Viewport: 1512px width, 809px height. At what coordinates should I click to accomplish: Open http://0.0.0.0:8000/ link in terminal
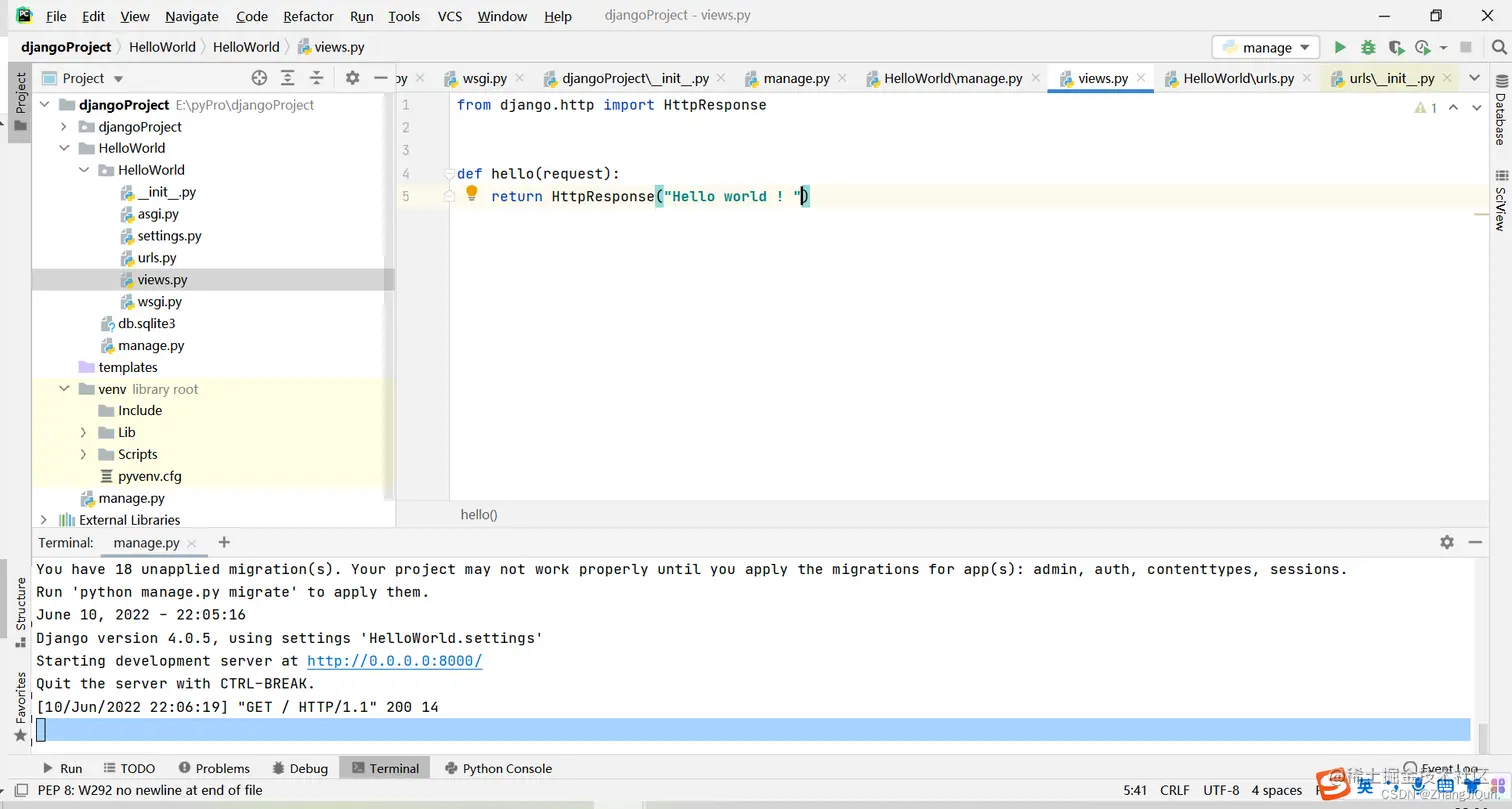pyautogui.click(x=394, y=661)
